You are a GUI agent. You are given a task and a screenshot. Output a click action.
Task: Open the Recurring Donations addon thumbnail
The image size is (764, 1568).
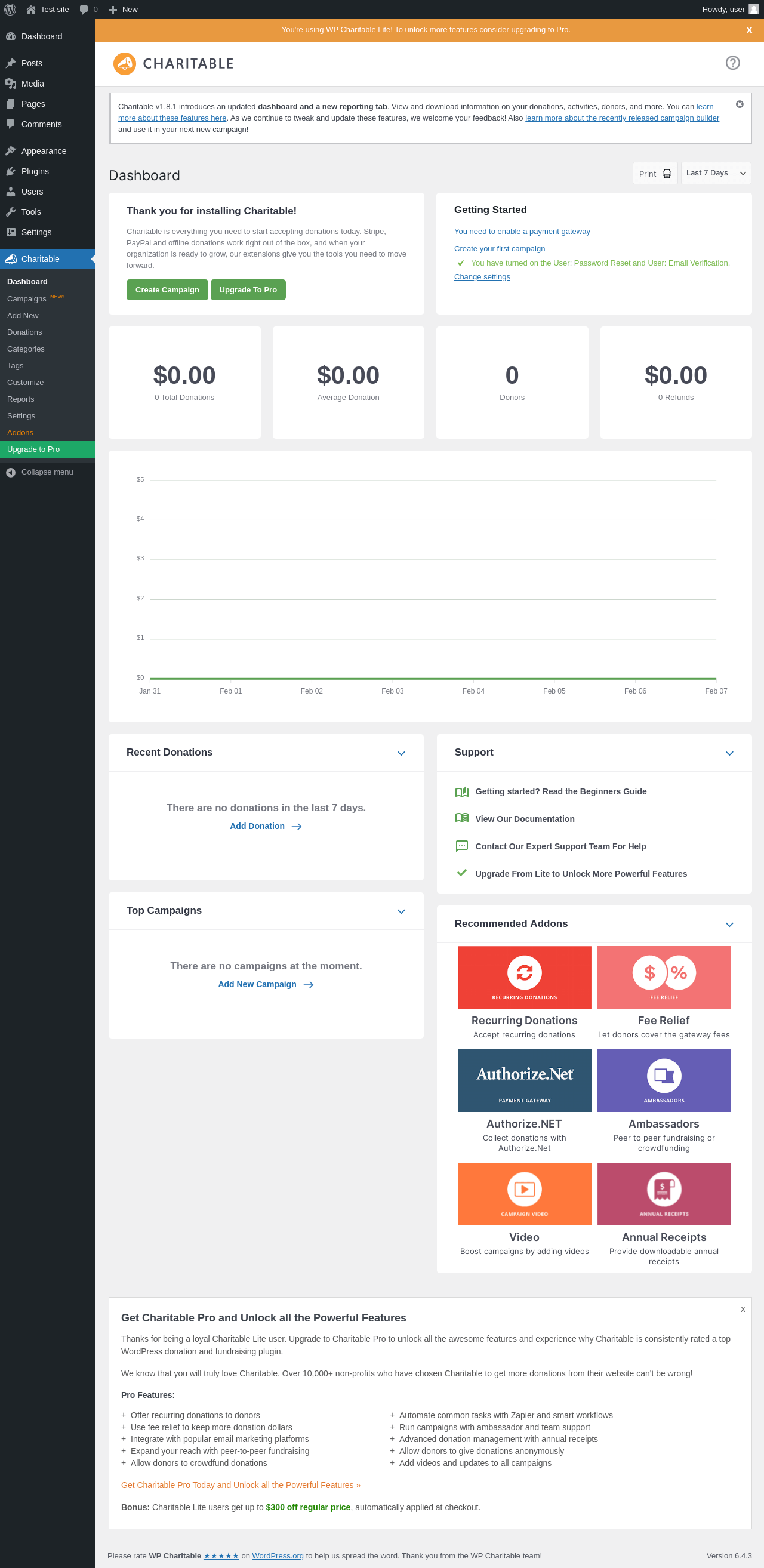coord(524,977)
